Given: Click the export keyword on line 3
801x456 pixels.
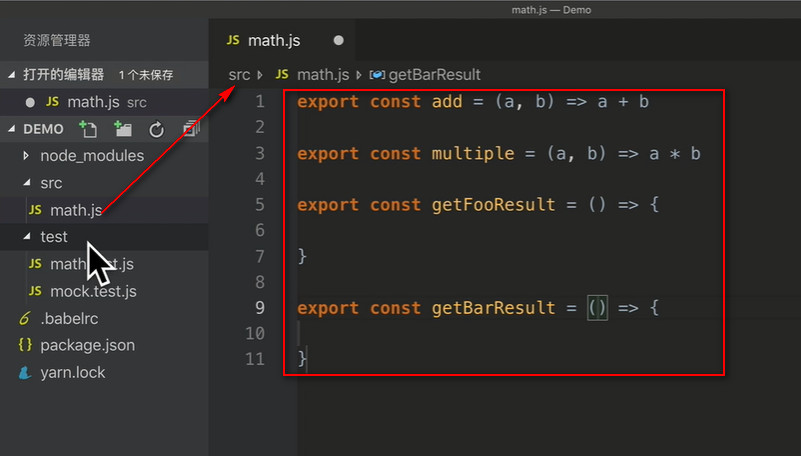Looking at the screenshot, I should [x=328, y=154].
